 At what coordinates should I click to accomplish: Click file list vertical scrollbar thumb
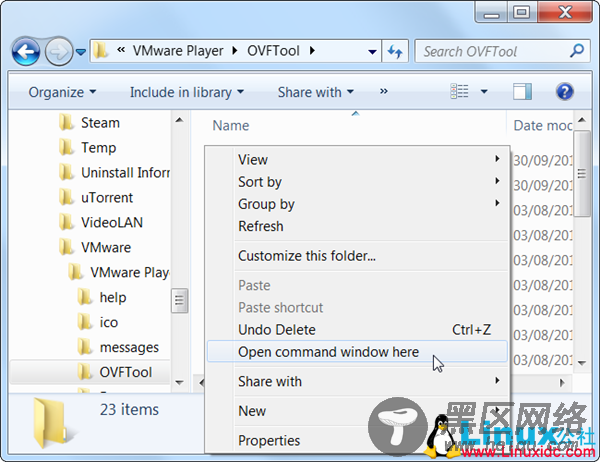coord(582,173)
